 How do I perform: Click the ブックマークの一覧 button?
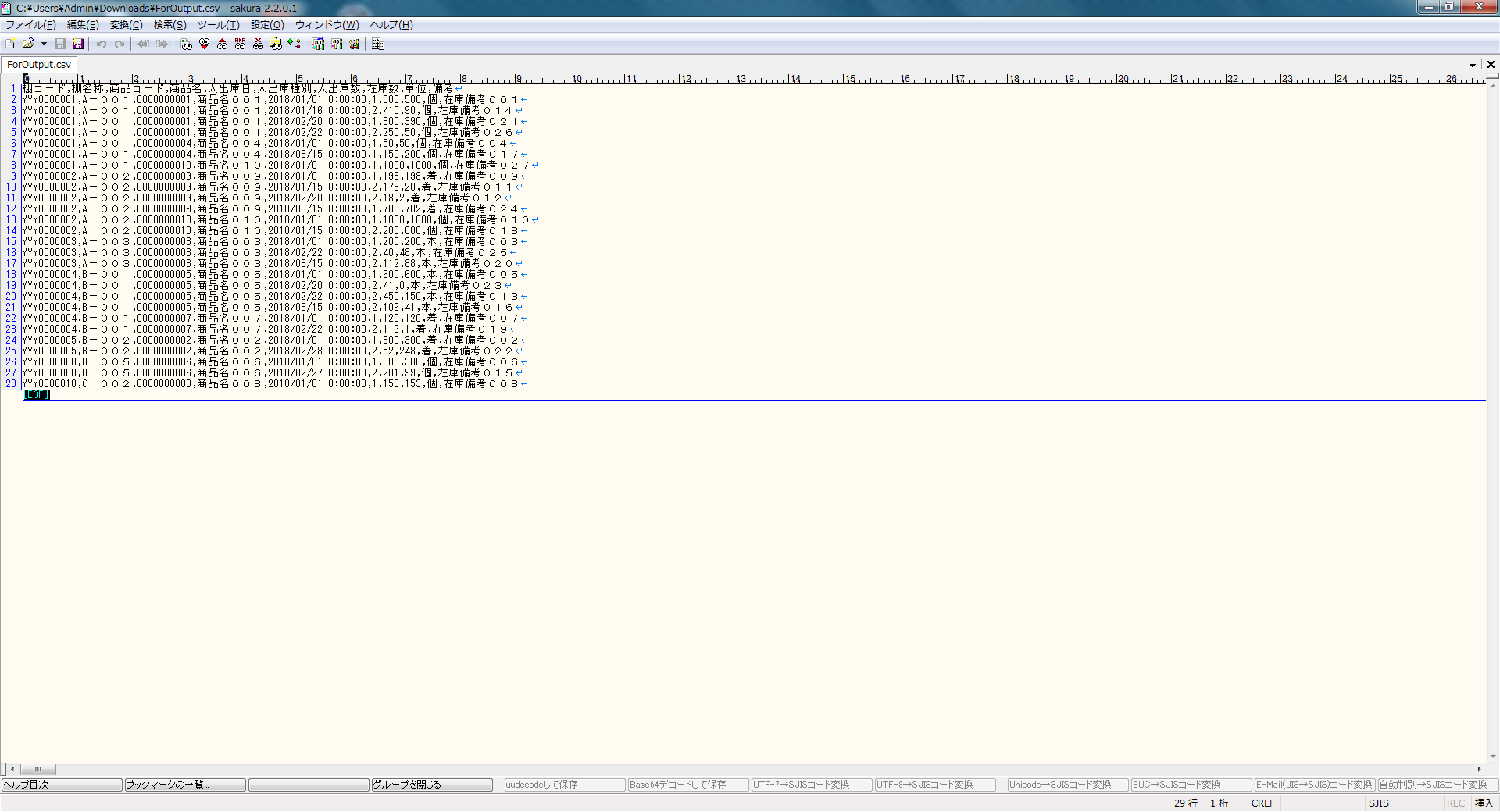(185, 785)
